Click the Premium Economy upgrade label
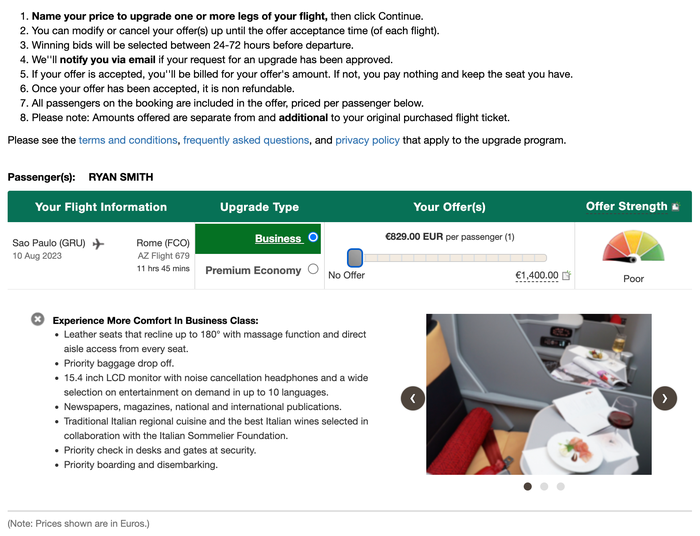This screenshot has width=700, height=536. point(253,270)
